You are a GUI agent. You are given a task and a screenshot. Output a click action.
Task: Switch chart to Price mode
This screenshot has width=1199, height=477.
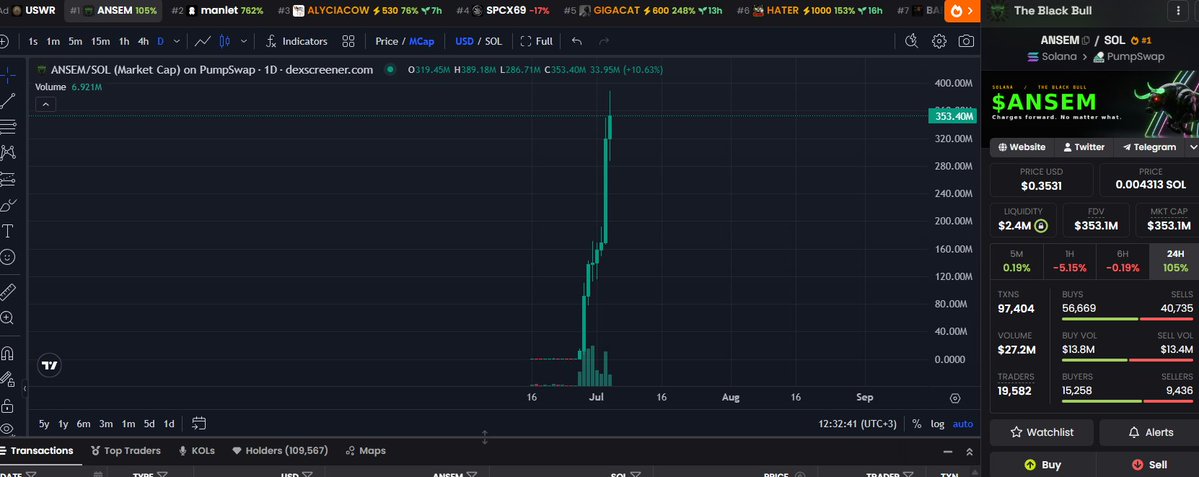386,41
